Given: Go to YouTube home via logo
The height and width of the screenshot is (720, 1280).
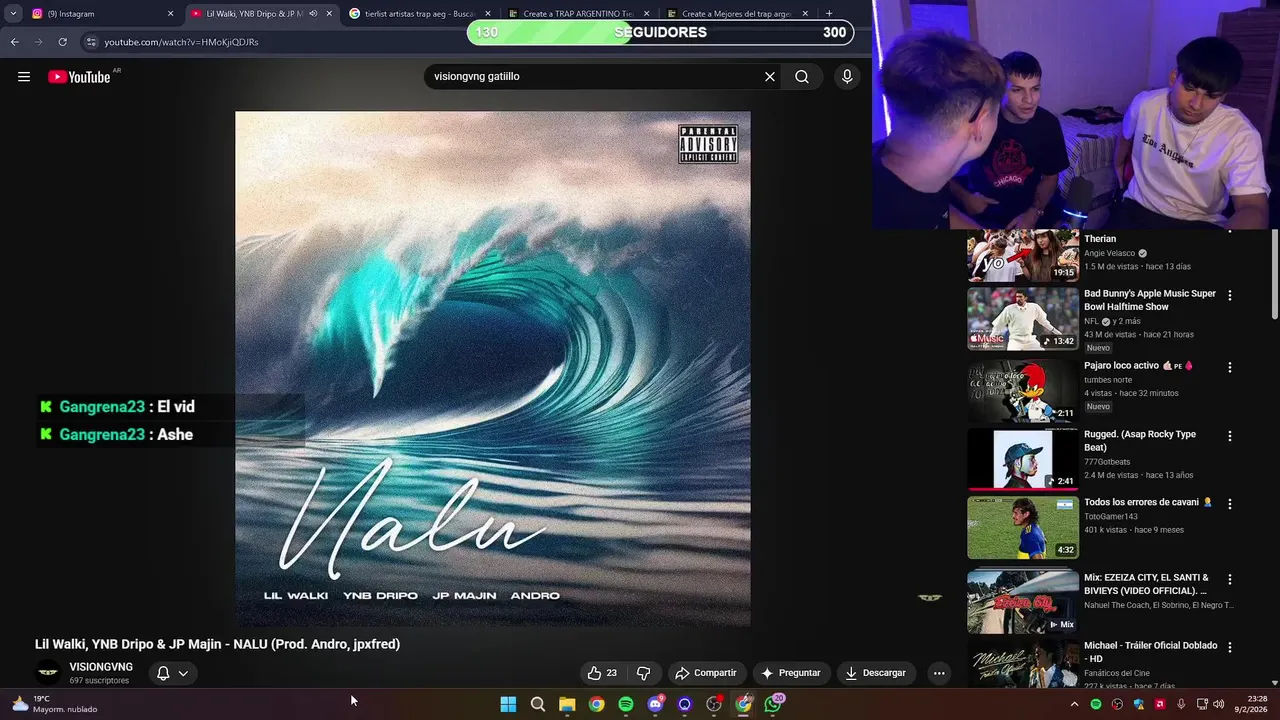Looking at the screenshot, I should click(x=80, y=77).
